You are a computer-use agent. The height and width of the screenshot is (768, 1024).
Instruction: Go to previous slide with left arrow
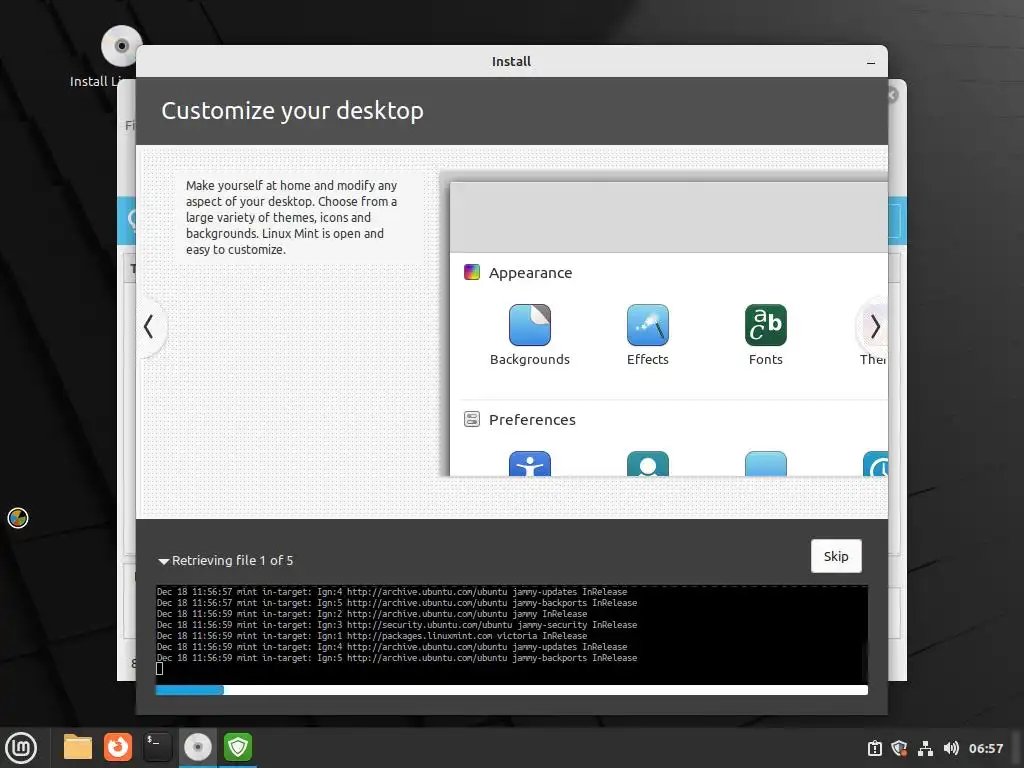coord(149,327)
